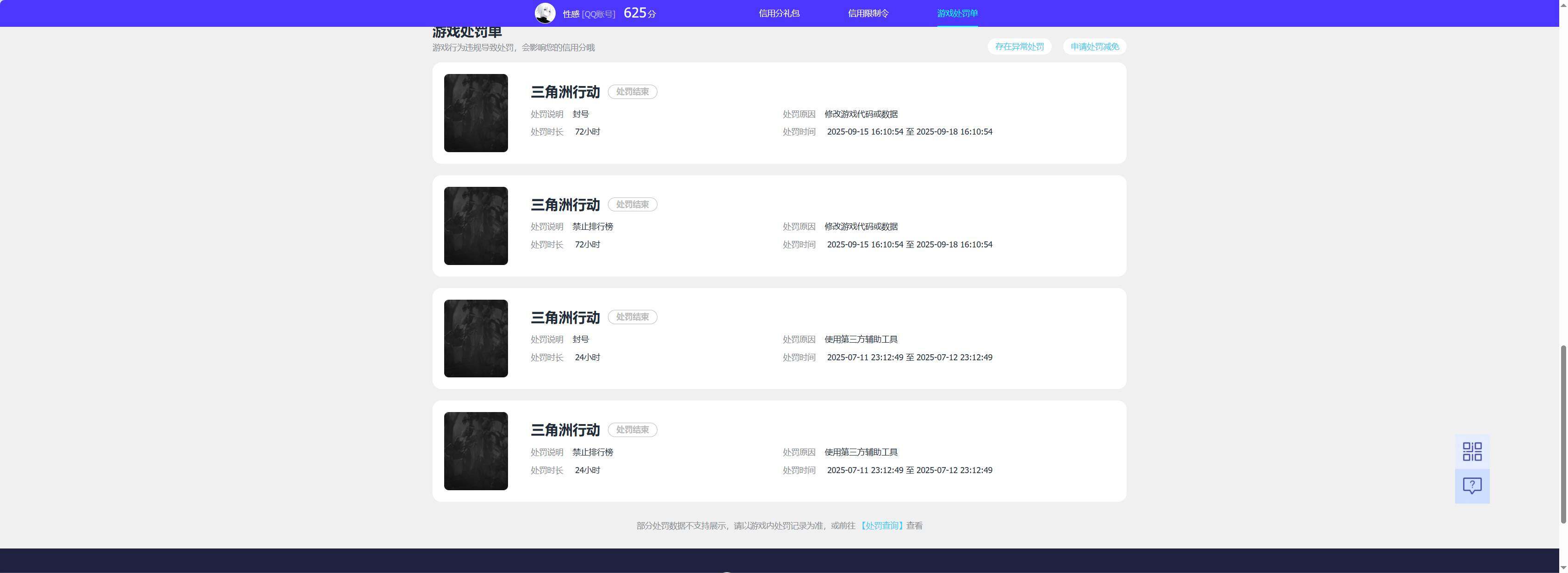Click the page vertical scrollbar thumb
This screenshot has width=1568, height=573.
1562,434
